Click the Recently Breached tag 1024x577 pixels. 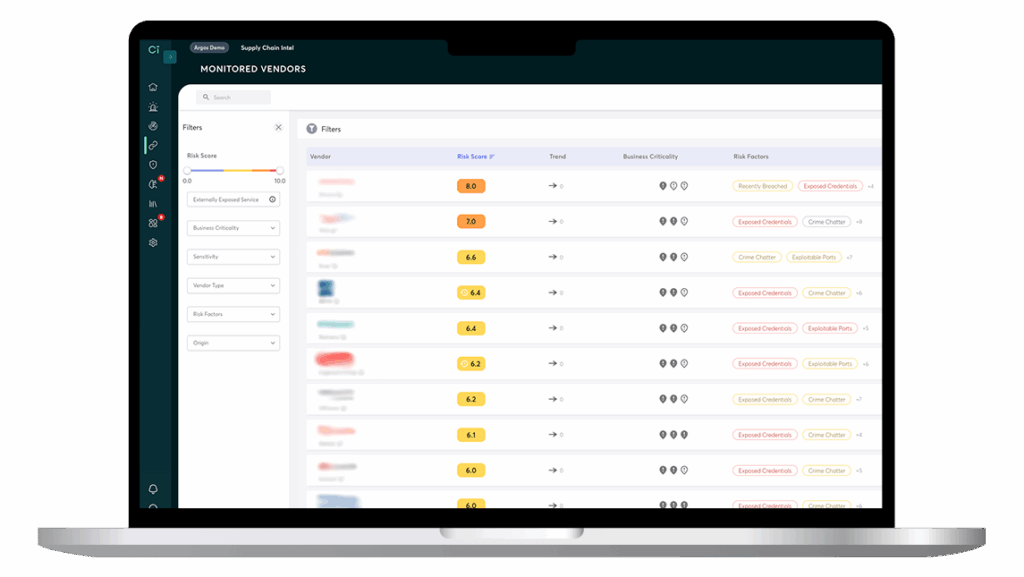[763, 186]
